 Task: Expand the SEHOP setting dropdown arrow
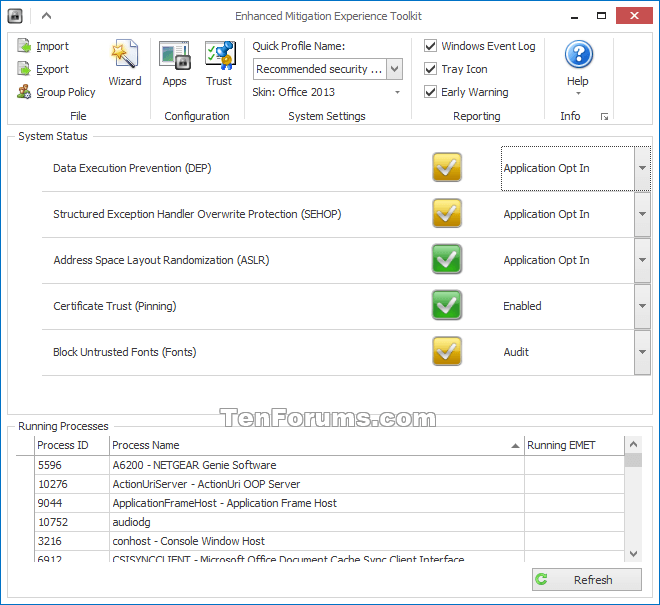click(x=642, y=214)
